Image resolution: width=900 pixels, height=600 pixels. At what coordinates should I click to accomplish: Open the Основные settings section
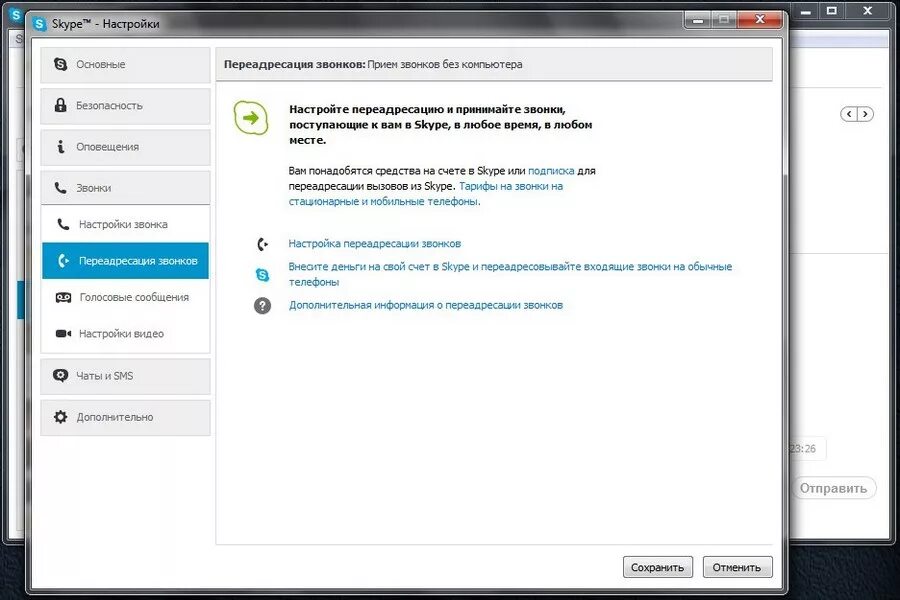pos(125,64)
